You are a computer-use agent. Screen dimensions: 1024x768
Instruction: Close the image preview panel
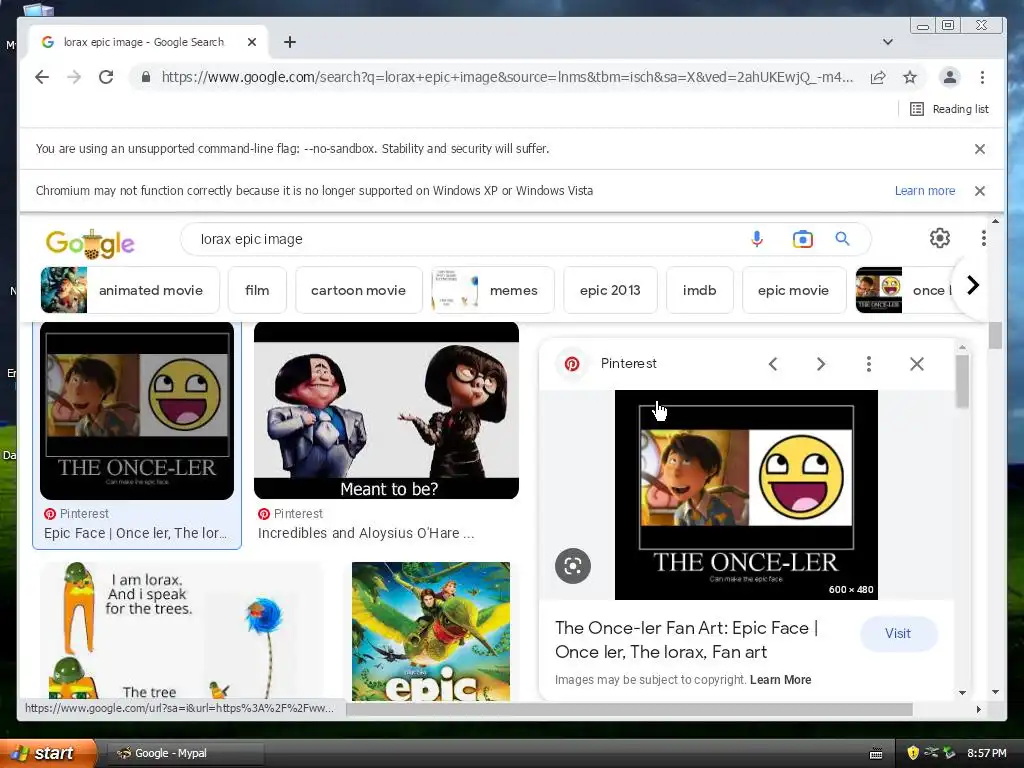click(x=917, y=364)
